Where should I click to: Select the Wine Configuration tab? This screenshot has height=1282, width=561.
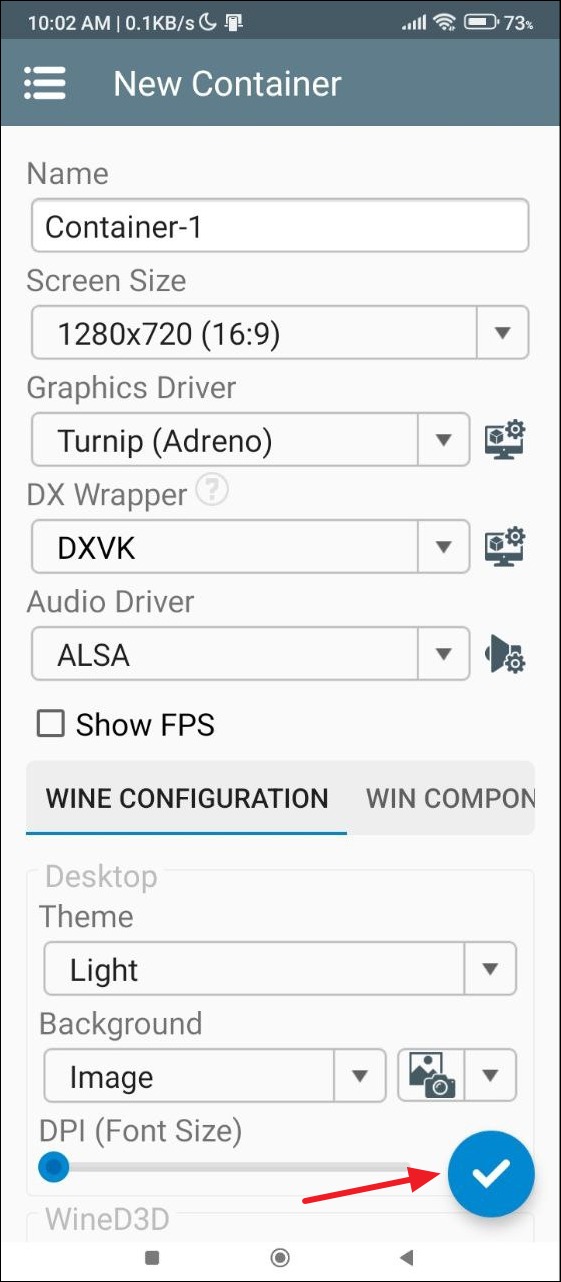point(187,798)
